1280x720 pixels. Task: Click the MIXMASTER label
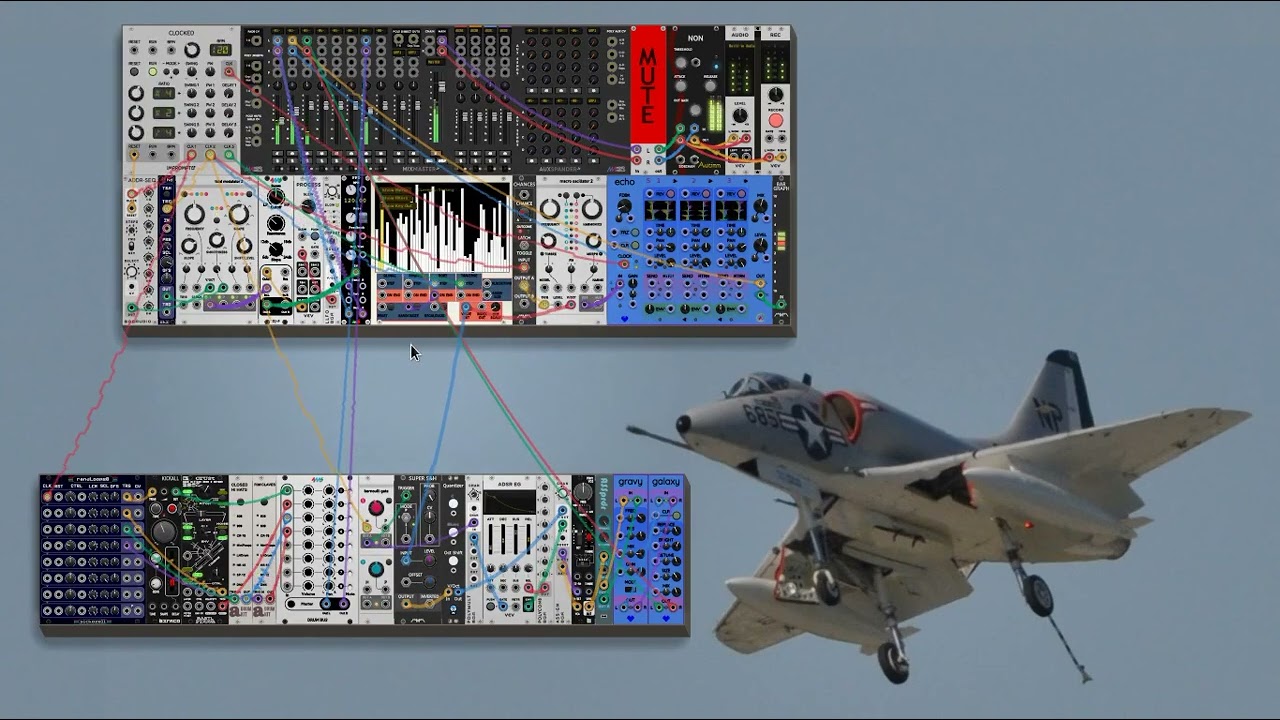point(420,169)
